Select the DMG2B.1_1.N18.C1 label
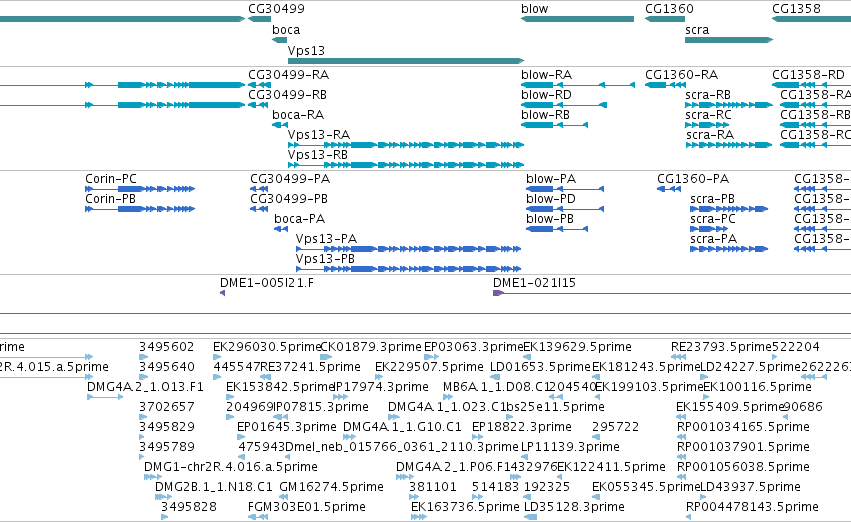 [214, 487]
